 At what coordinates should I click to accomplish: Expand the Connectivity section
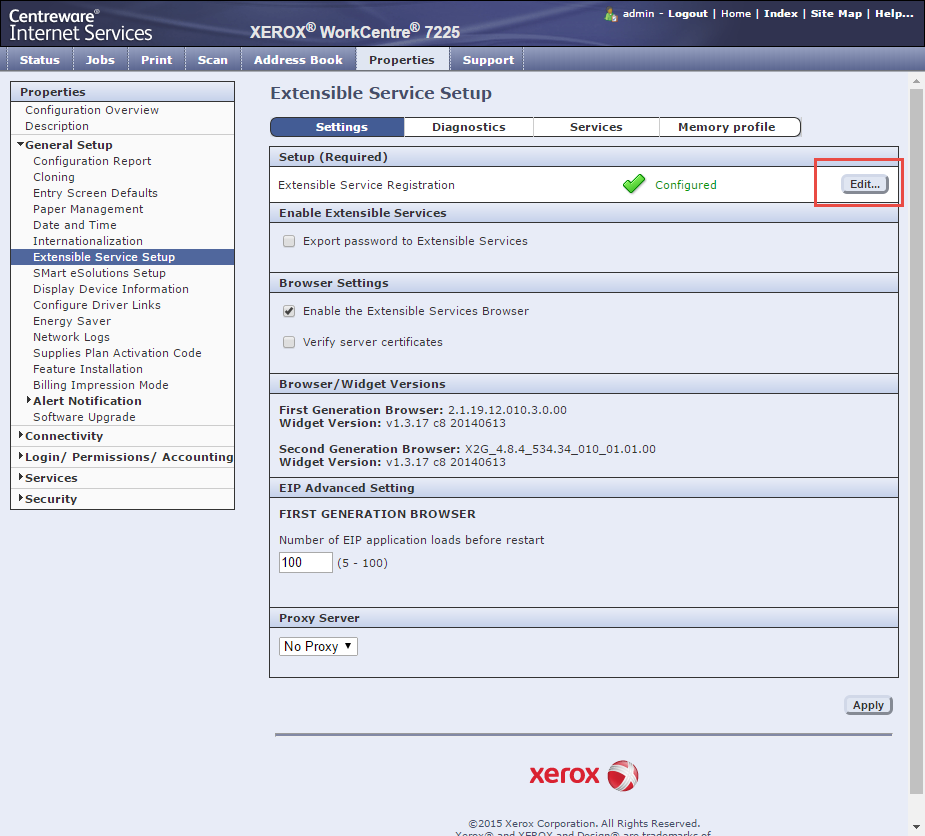click(64, 436)
